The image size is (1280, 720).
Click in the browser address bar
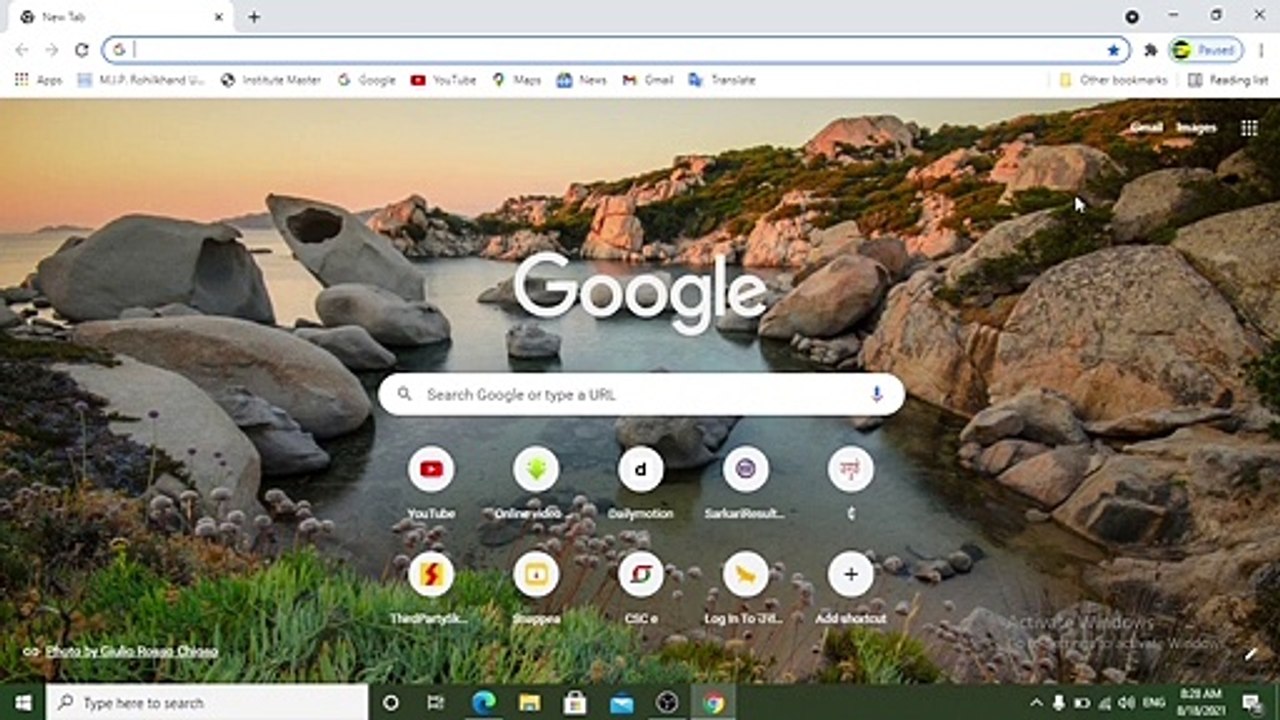click(616, 50)
